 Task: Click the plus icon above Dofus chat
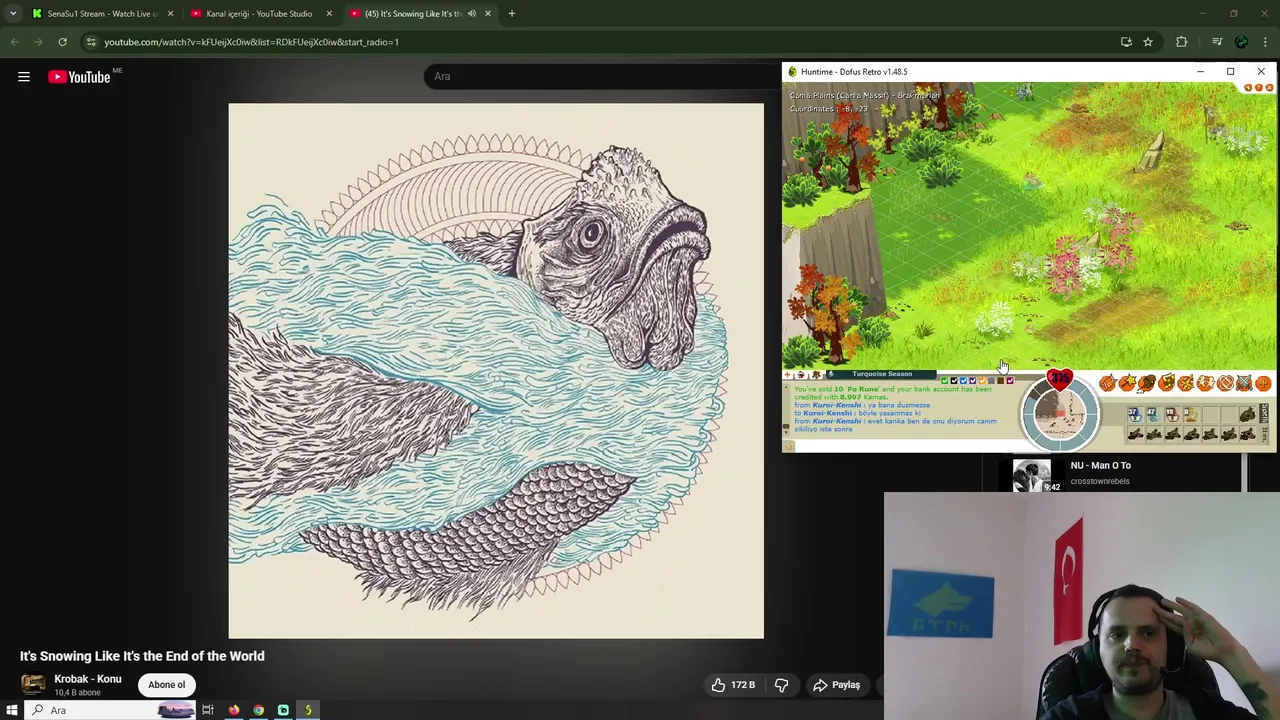coord(787,374)
